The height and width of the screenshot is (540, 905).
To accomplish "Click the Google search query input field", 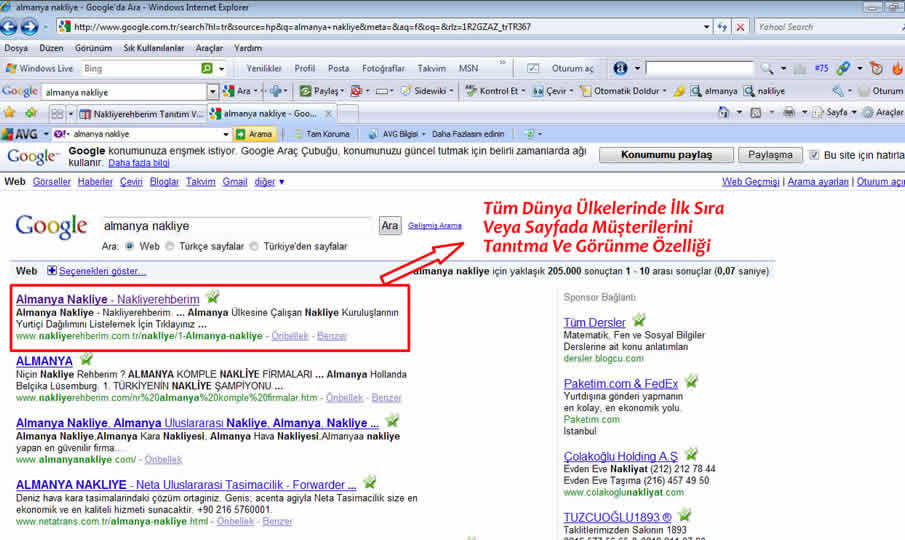I will [x=236, y=226].
